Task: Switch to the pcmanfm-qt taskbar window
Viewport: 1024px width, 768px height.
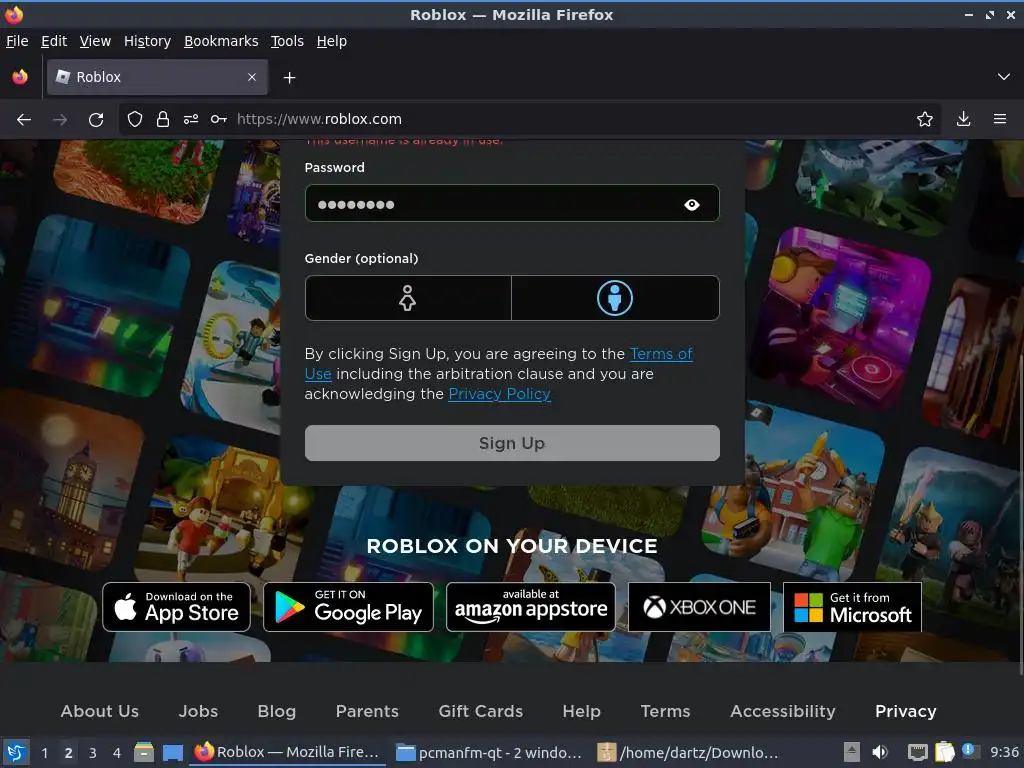Action: [x=488, y=752]
